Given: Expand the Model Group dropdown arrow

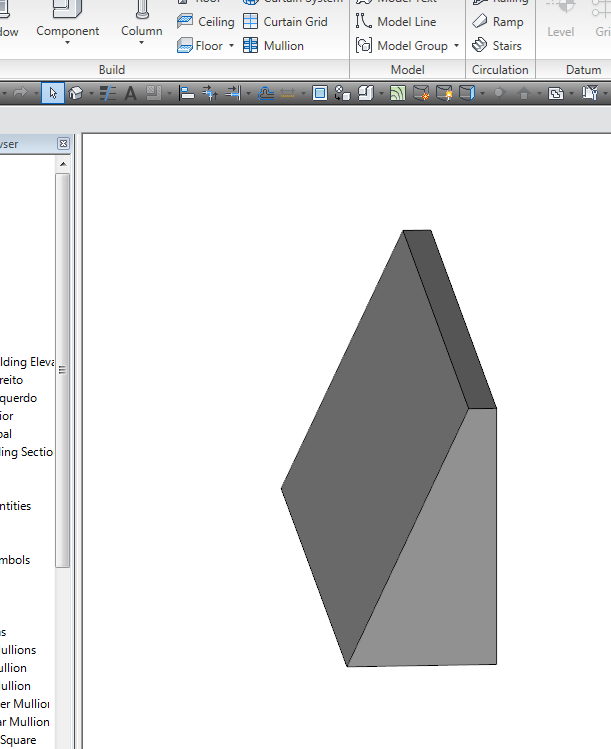Looking at the screenshot, I should pyautogui.click(x=456, y=46).
